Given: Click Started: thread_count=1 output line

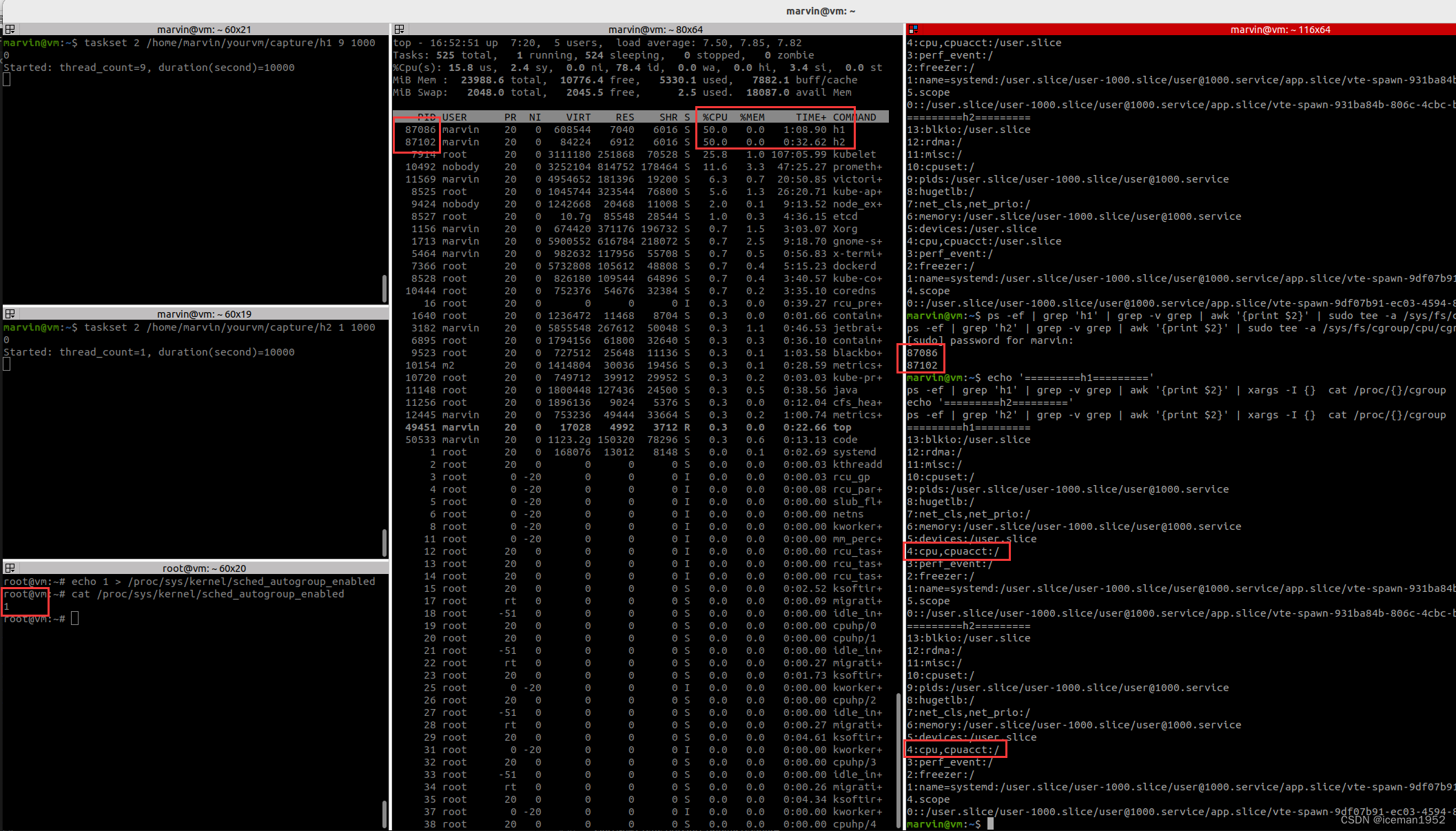Looking at the screenshot, I should point(149,352).
